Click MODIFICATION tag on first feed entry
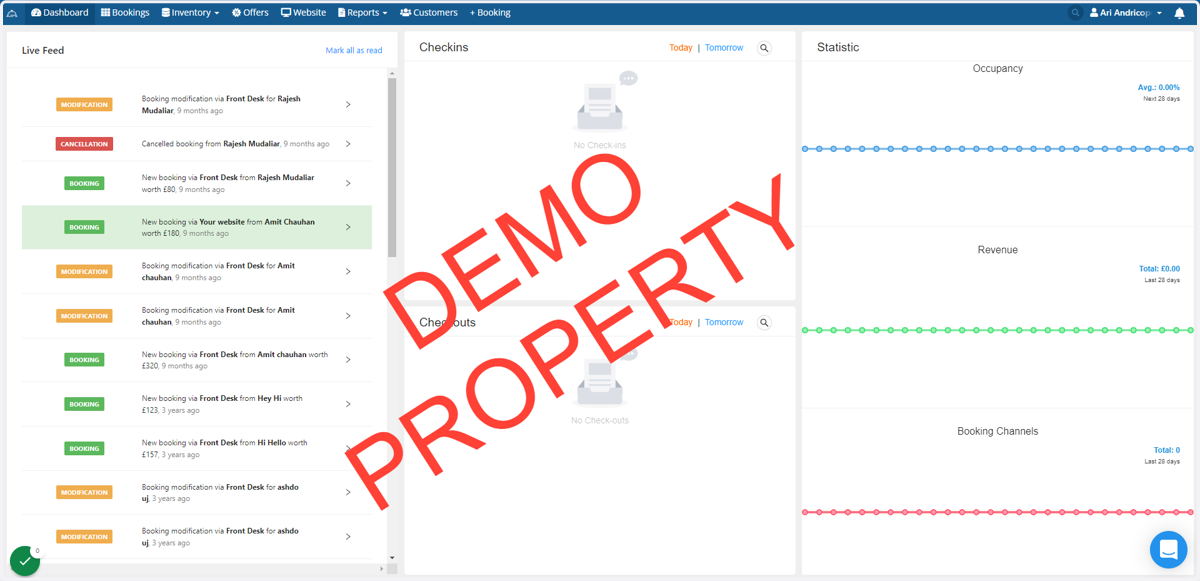 coord(84,104)
